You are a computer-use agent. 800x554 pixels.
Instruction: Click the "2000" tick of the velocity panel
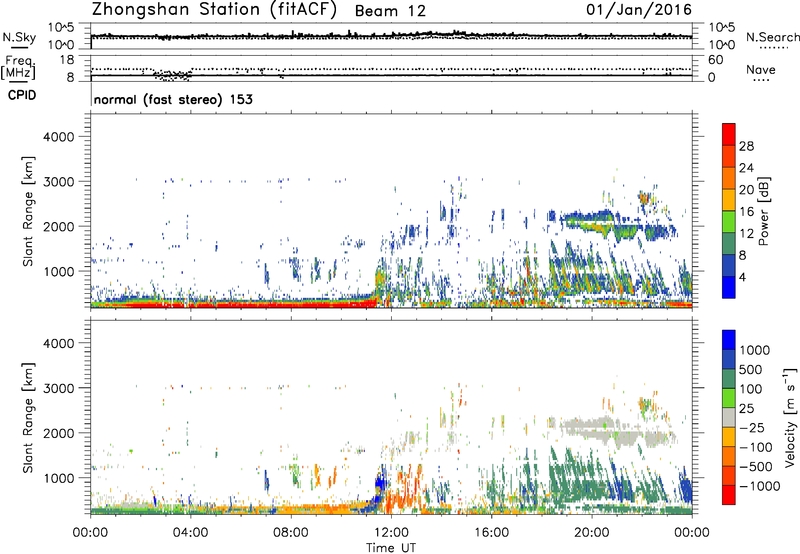59,433
